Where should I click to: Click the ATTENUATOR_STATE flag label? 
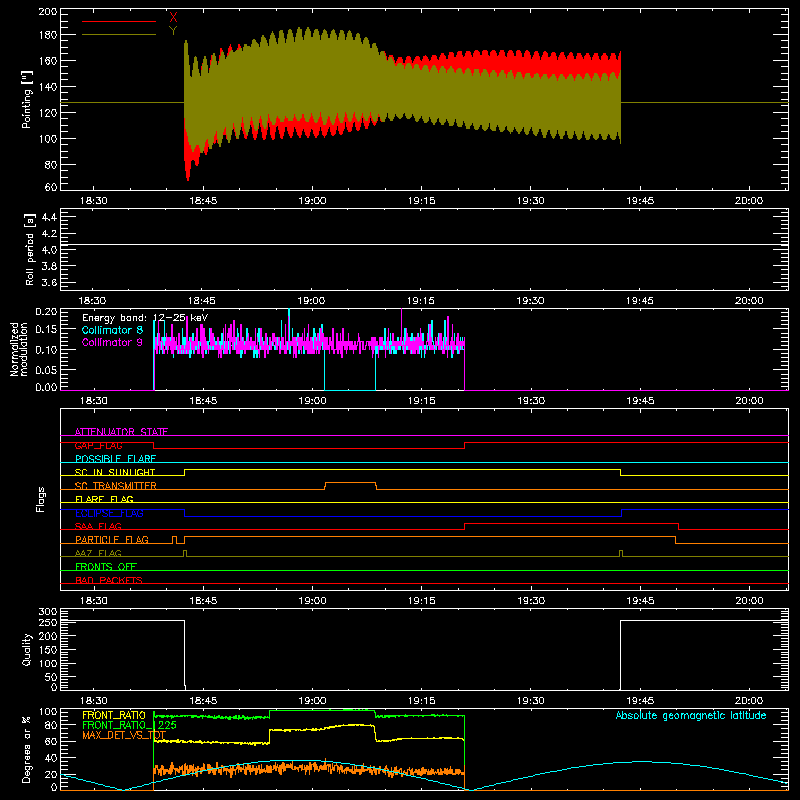click(121, 432)
